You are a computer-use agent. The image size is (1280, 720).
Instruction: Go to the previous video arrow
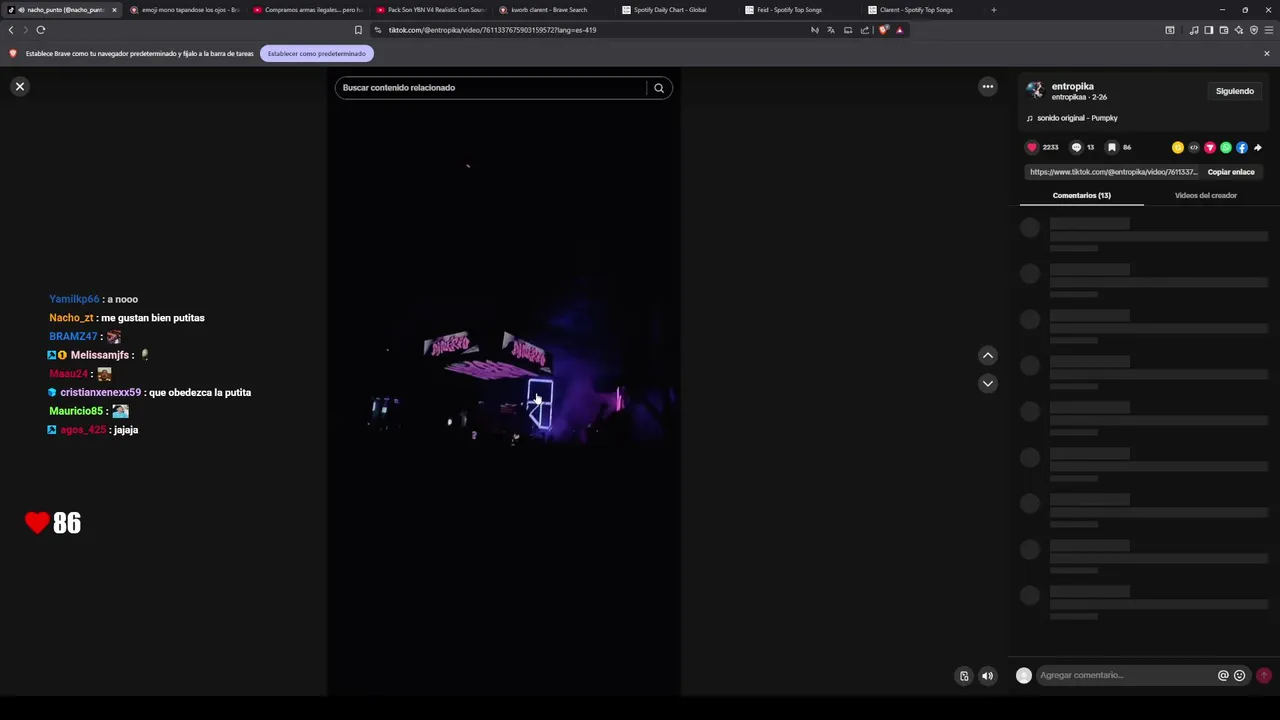(988, 355)
